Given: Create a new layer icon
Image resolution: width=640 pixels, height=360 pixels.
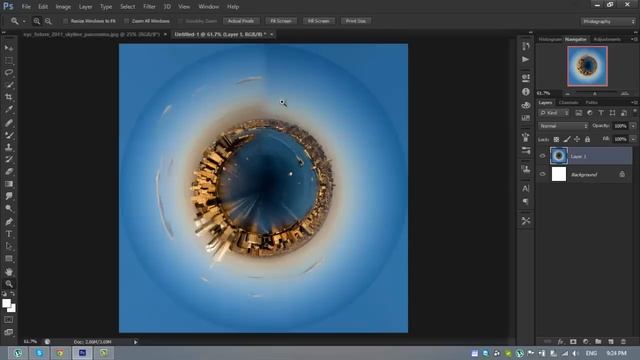Looking at the screenshot, I should click(x=611, y=342).
